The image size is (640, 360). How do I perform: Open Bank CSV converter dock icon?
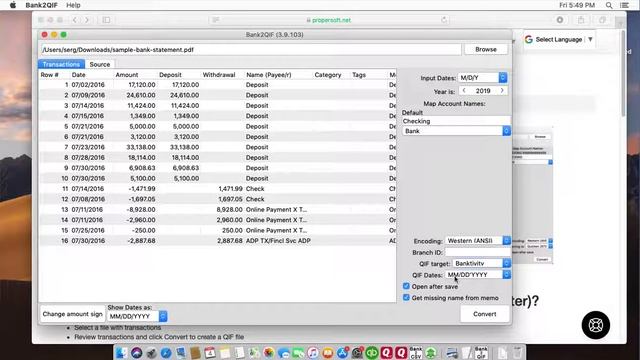(416, 352)
